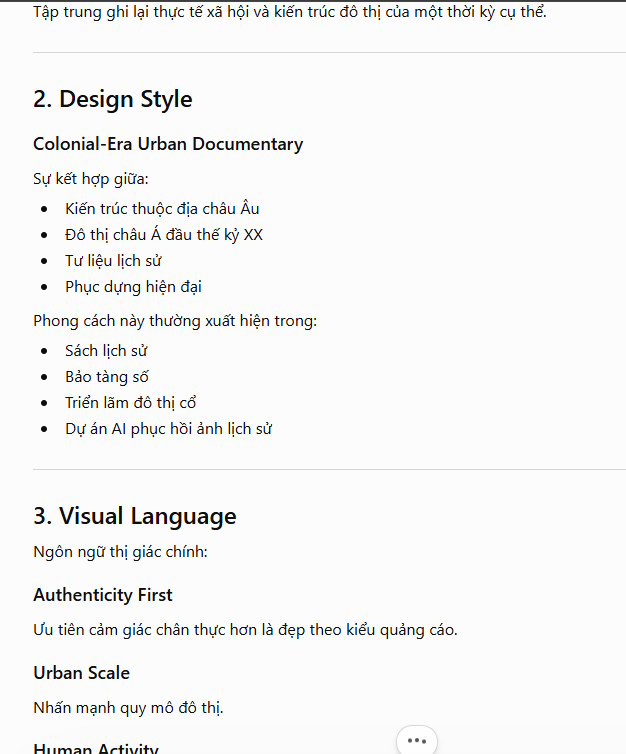
Task: Click "Phong cách này thường xuất hiện trong:" text
Action: [175, 321]
